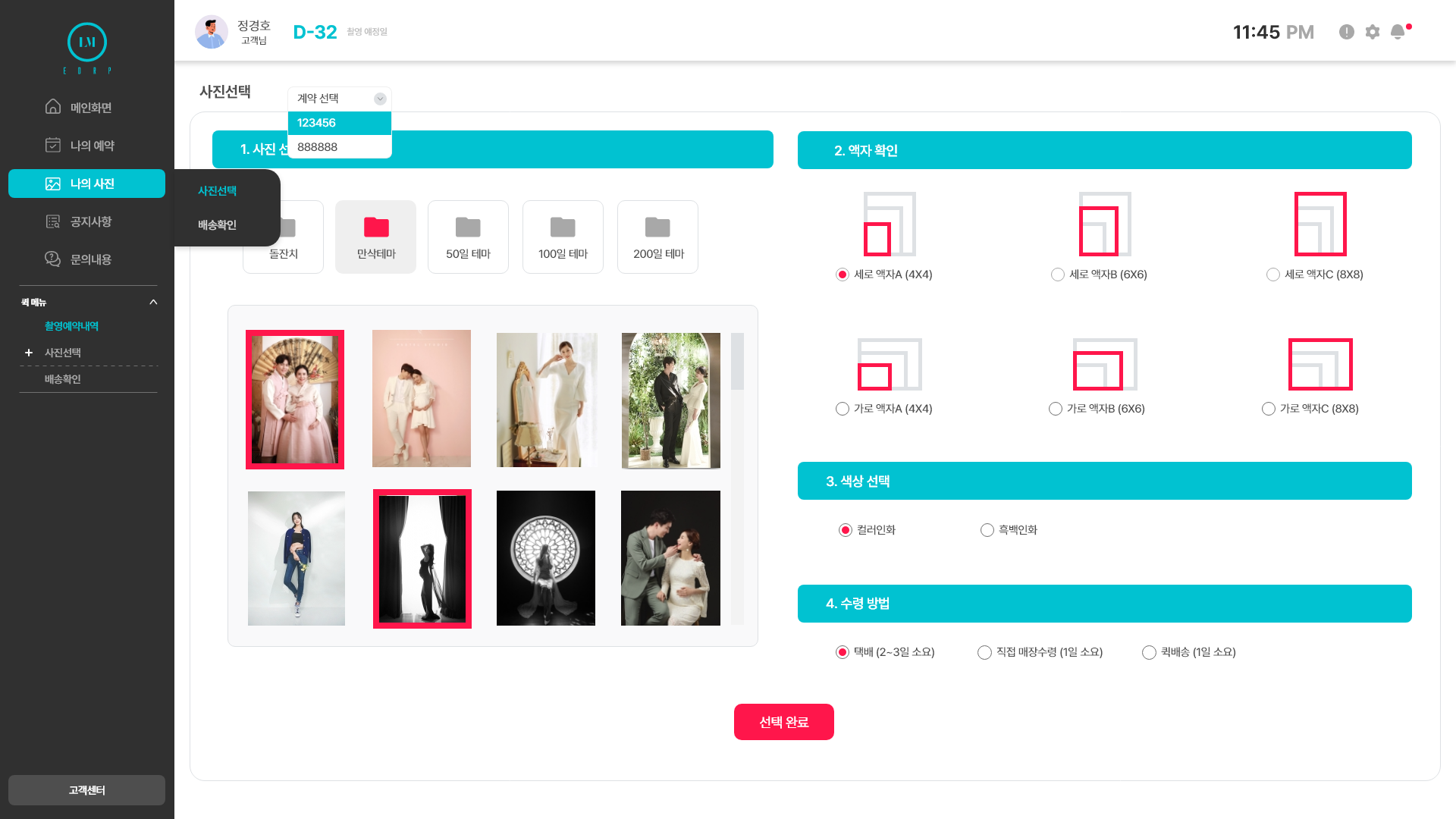Click the 가로 액자B (6X6) frame icon

(x=1105, y=364)
